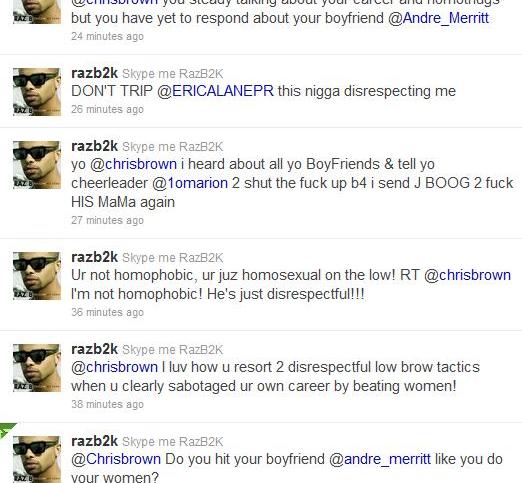Click the green corner flag icon
Screen dimensions: 522x483
click(7, 430)
